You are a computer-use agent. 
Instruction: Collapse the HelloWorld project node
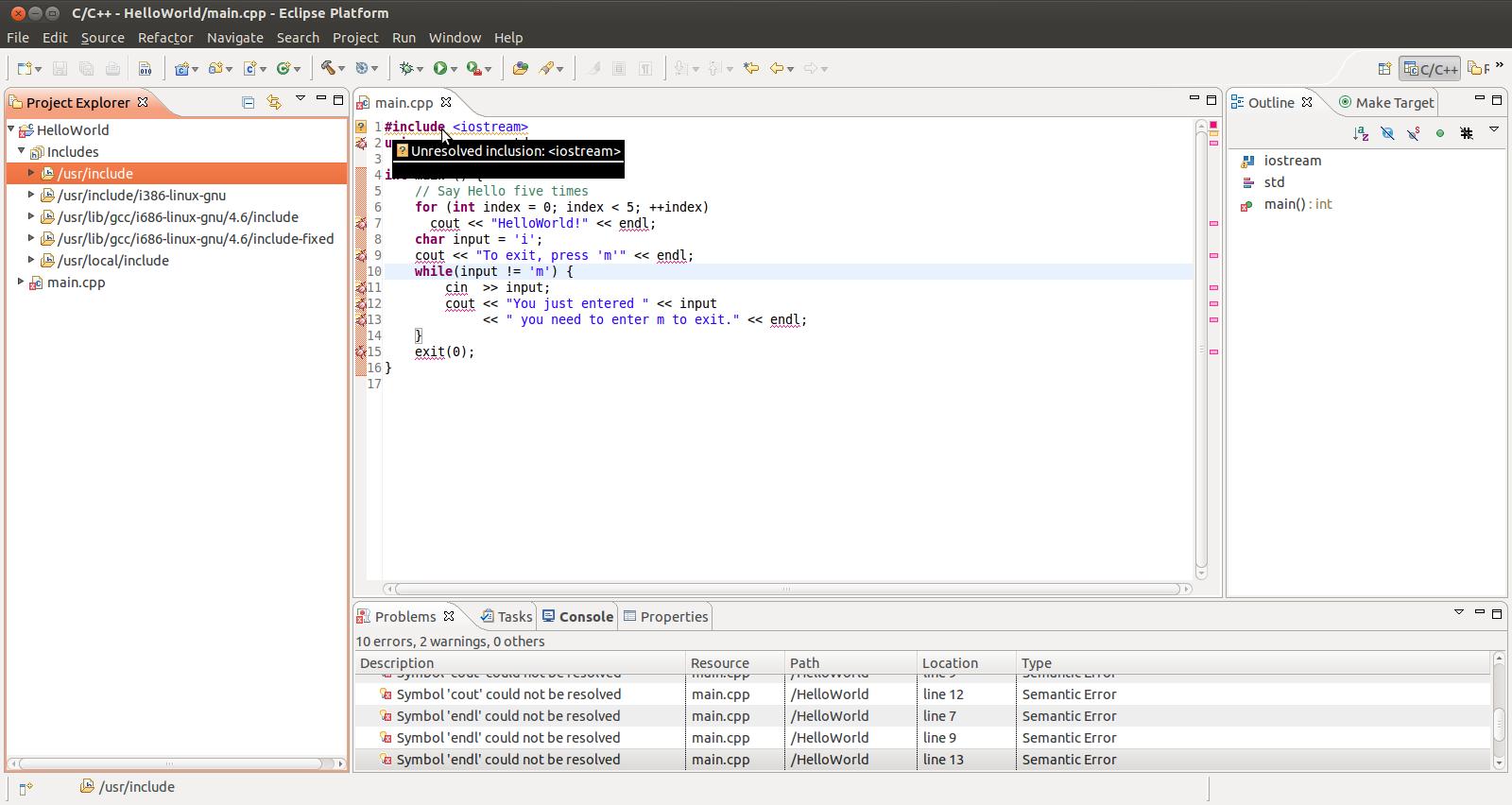11,129
